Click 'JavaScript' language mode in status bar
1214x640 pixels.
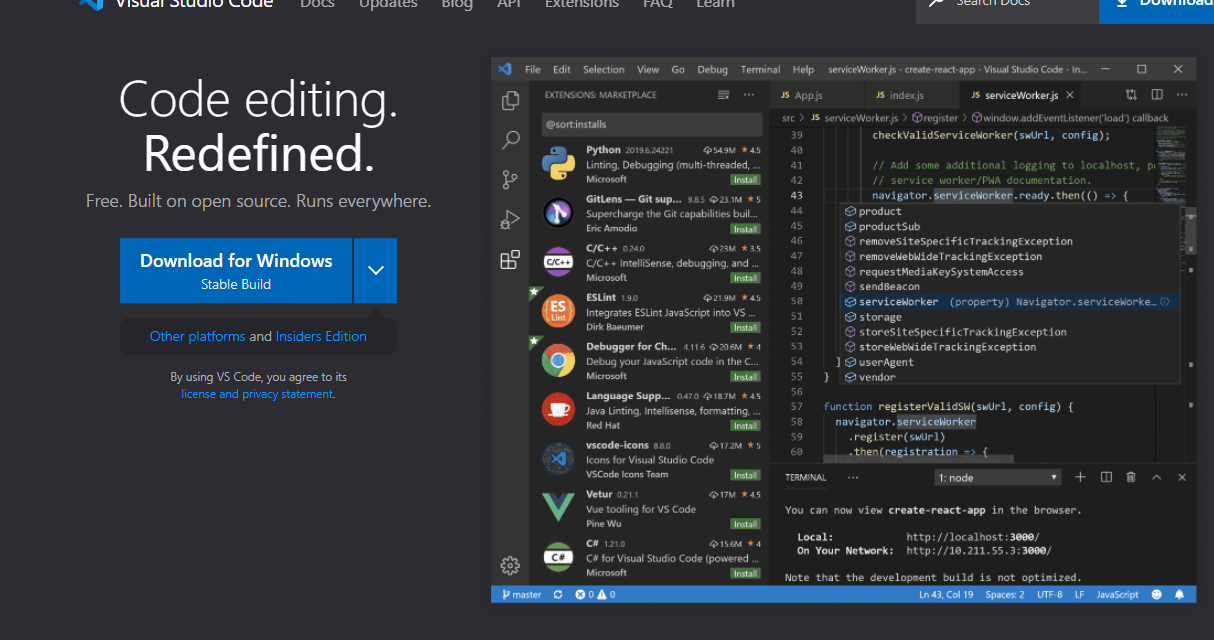(1117, 594)
